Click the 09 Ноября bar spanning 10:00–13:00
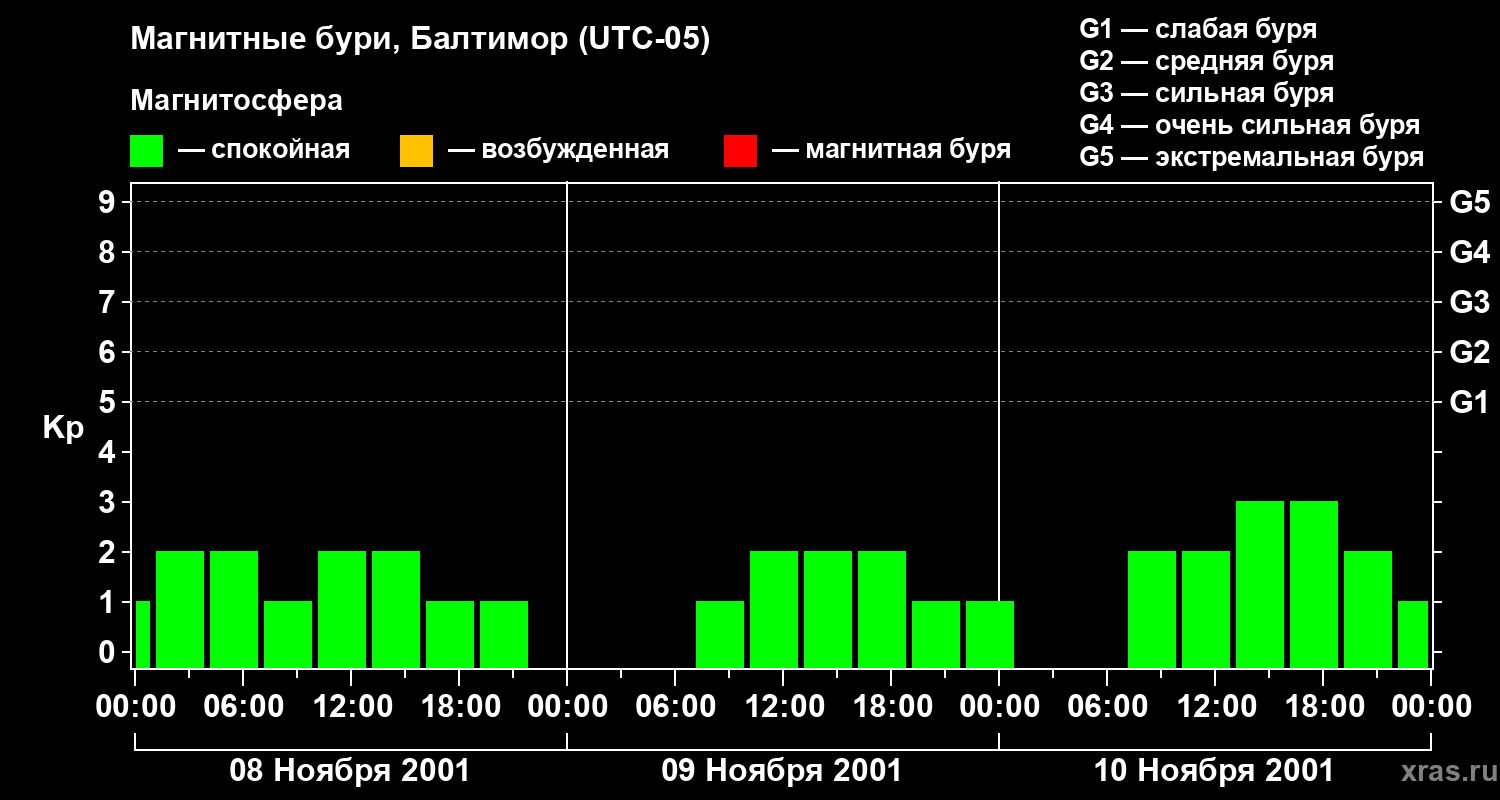This screenshot has height=800, width=1500. tap(774, 609)
